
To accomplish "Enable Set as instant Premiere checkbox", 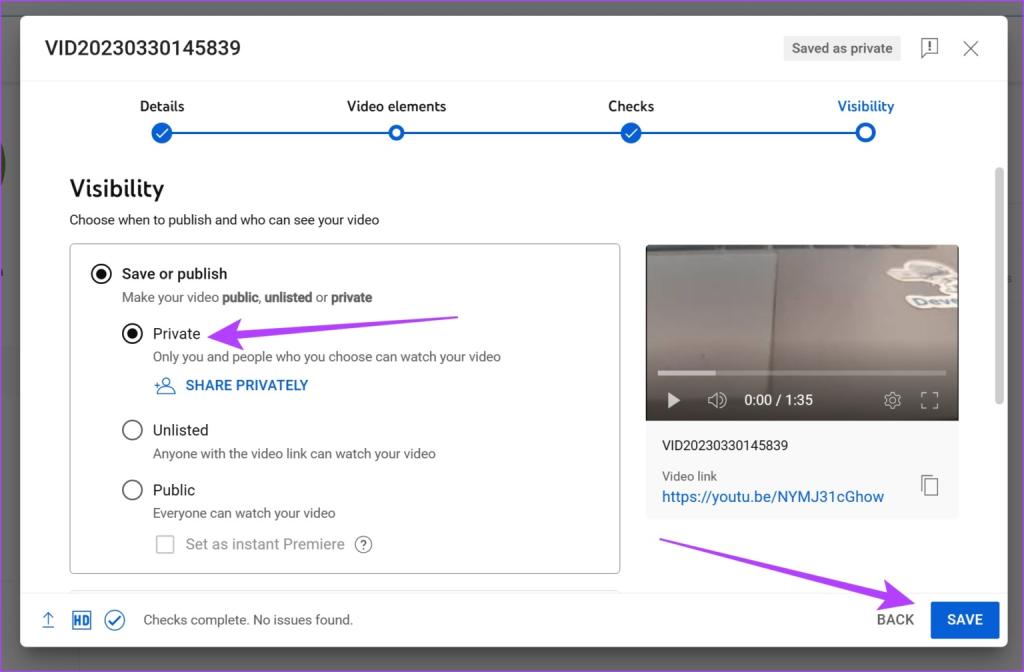I will click(165, 544).
